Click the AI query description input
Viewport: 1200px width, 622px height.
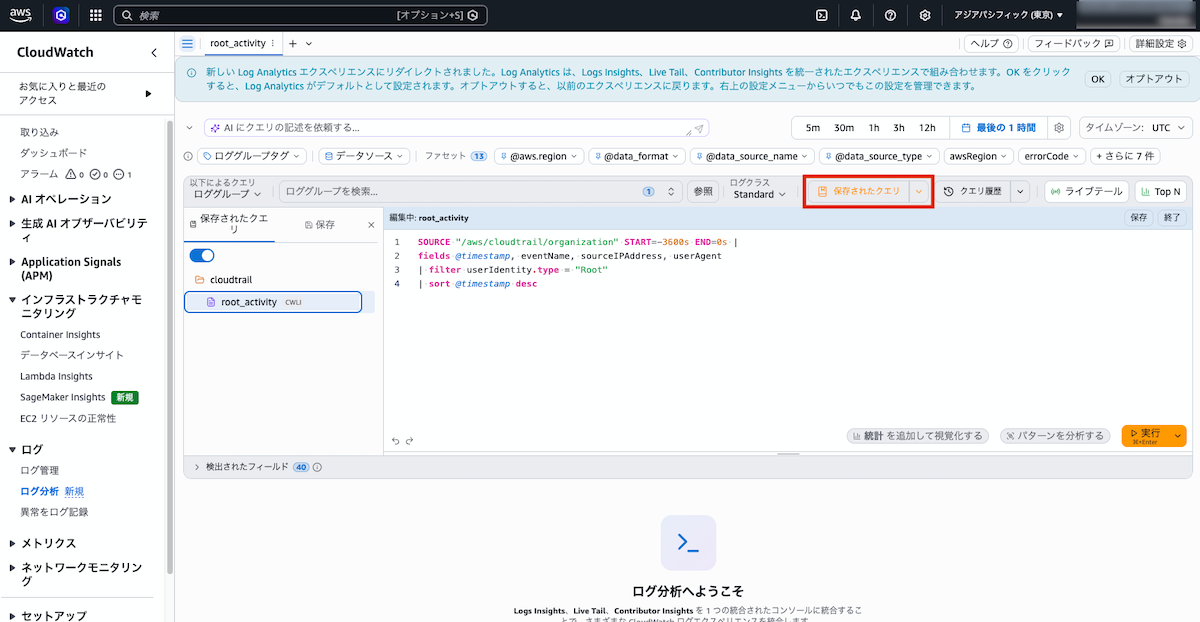tap(456, 128)
